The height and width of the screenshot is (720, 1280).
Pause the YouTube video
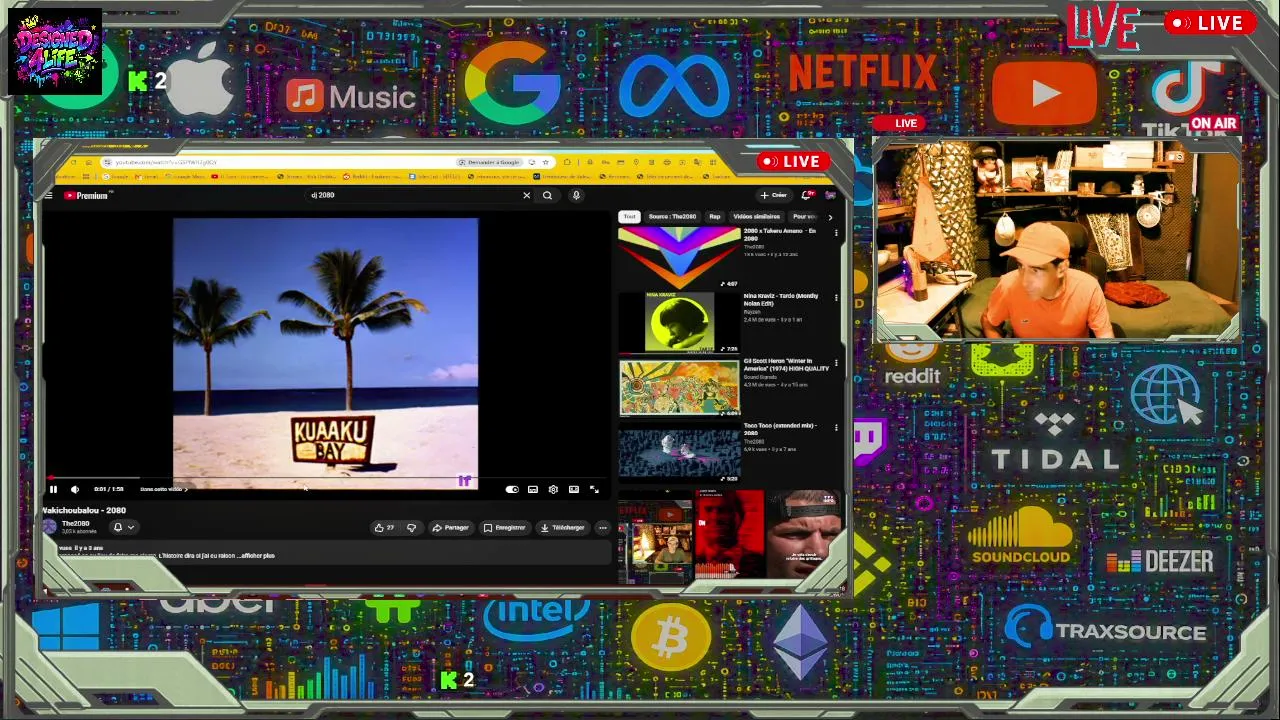point(53,489)
